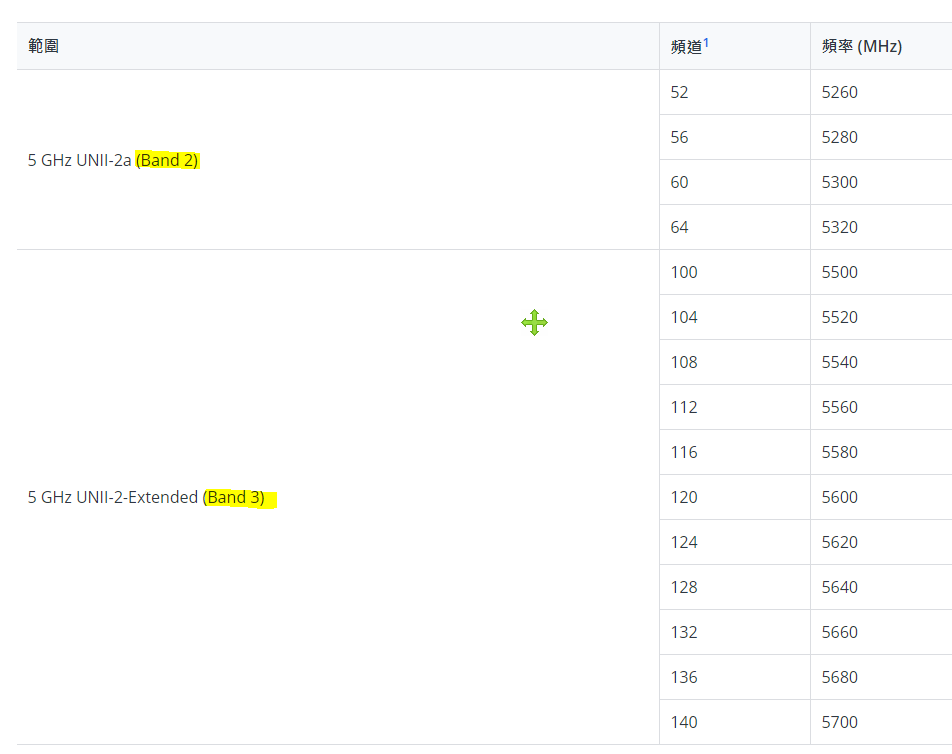The image size is (952, 754).
Task: Select channel 60 cell
Action: tap(735, 182)
